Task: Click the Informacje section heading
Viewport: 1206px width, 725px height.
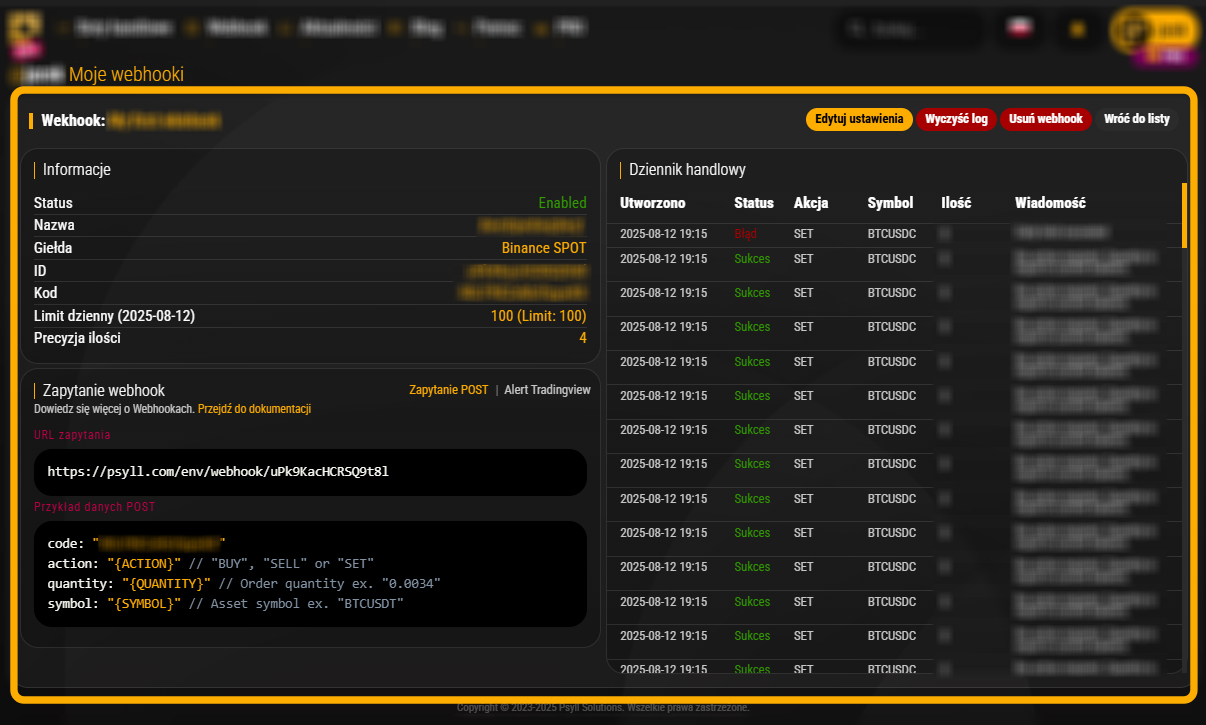Action: [x=77, y=170]
